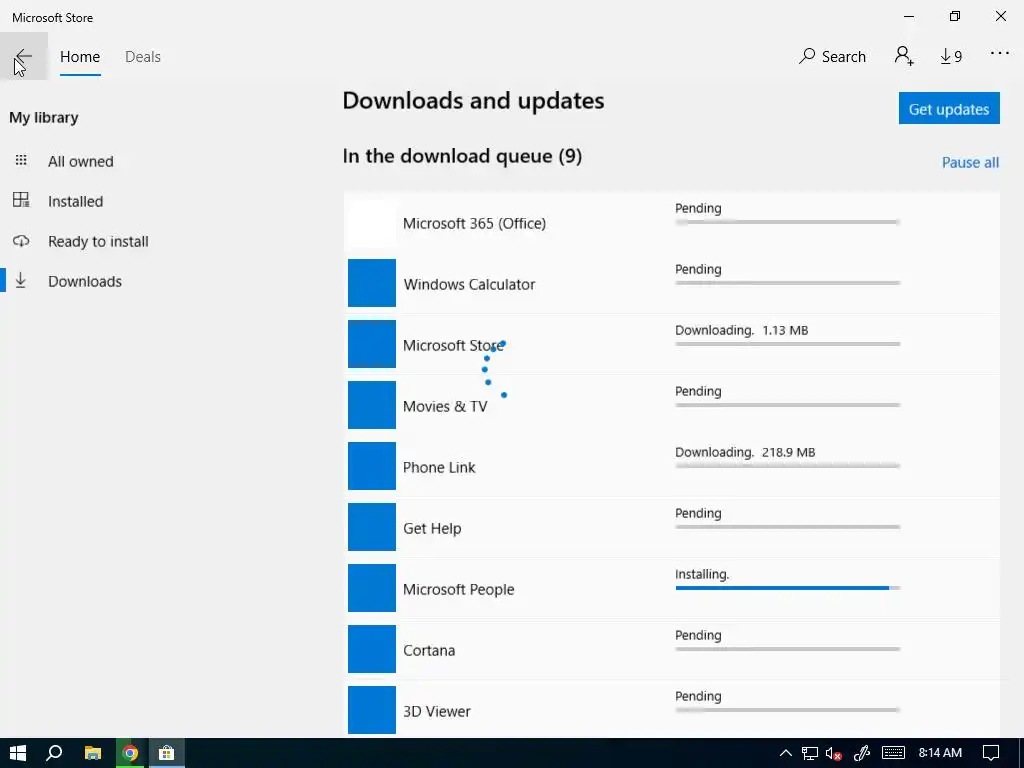Click the taskbar search icon

pyautogui.click(x=54, y=753)
